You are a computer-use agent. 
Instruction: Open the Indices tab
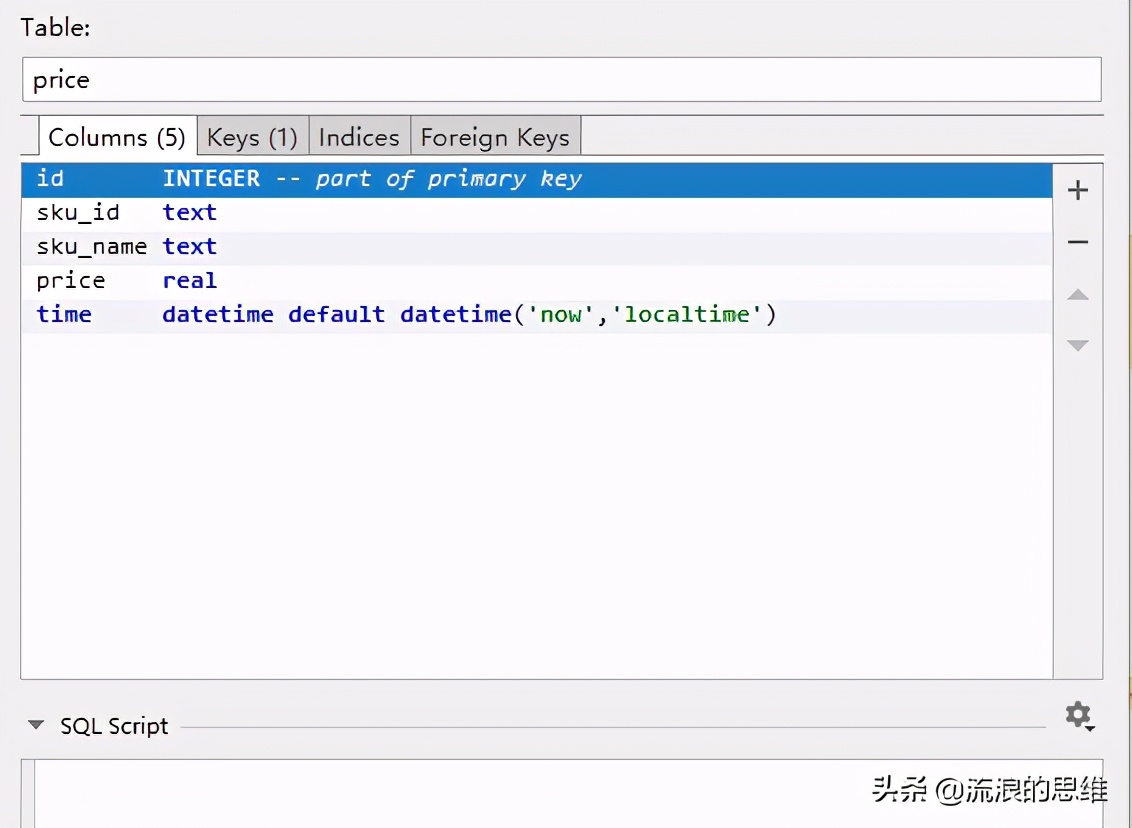click(x=359, y=137)
